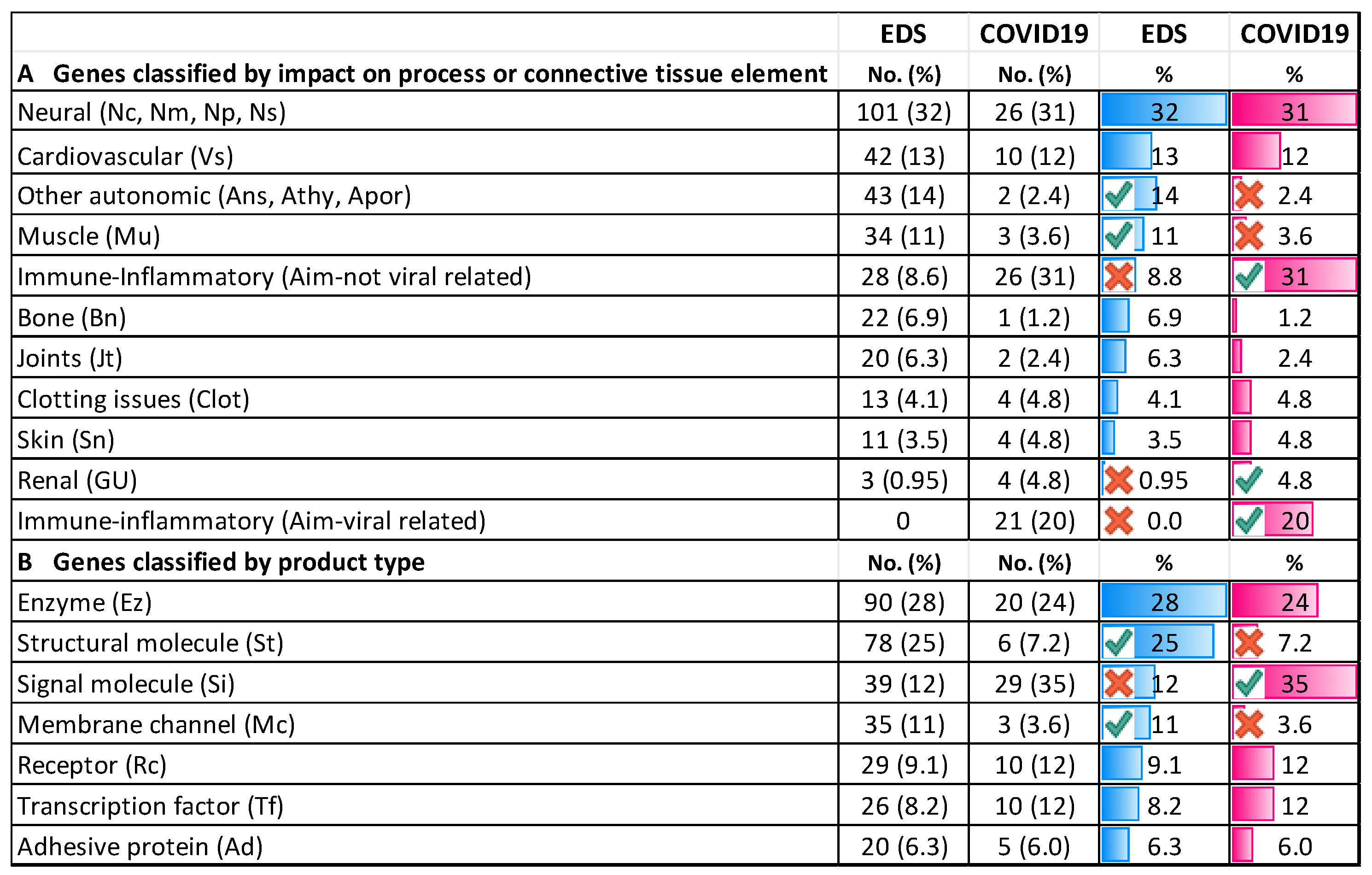
Task: Click red X in Signal molecule EDS cell
Action: [x=1118, y=683]
